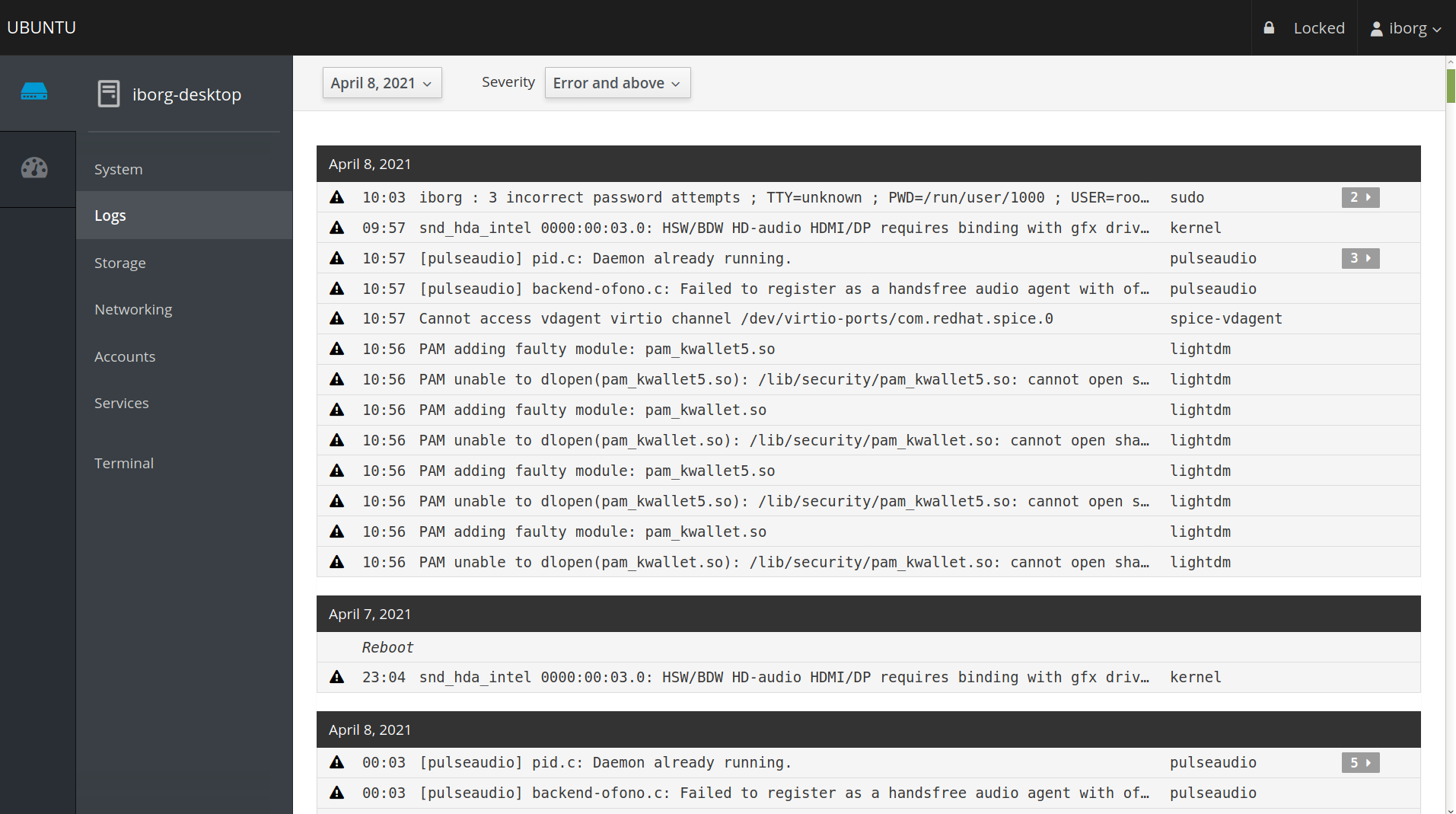Select Networking in the sidebar
Screen dimensions: 1456x814
coord(133,309)
